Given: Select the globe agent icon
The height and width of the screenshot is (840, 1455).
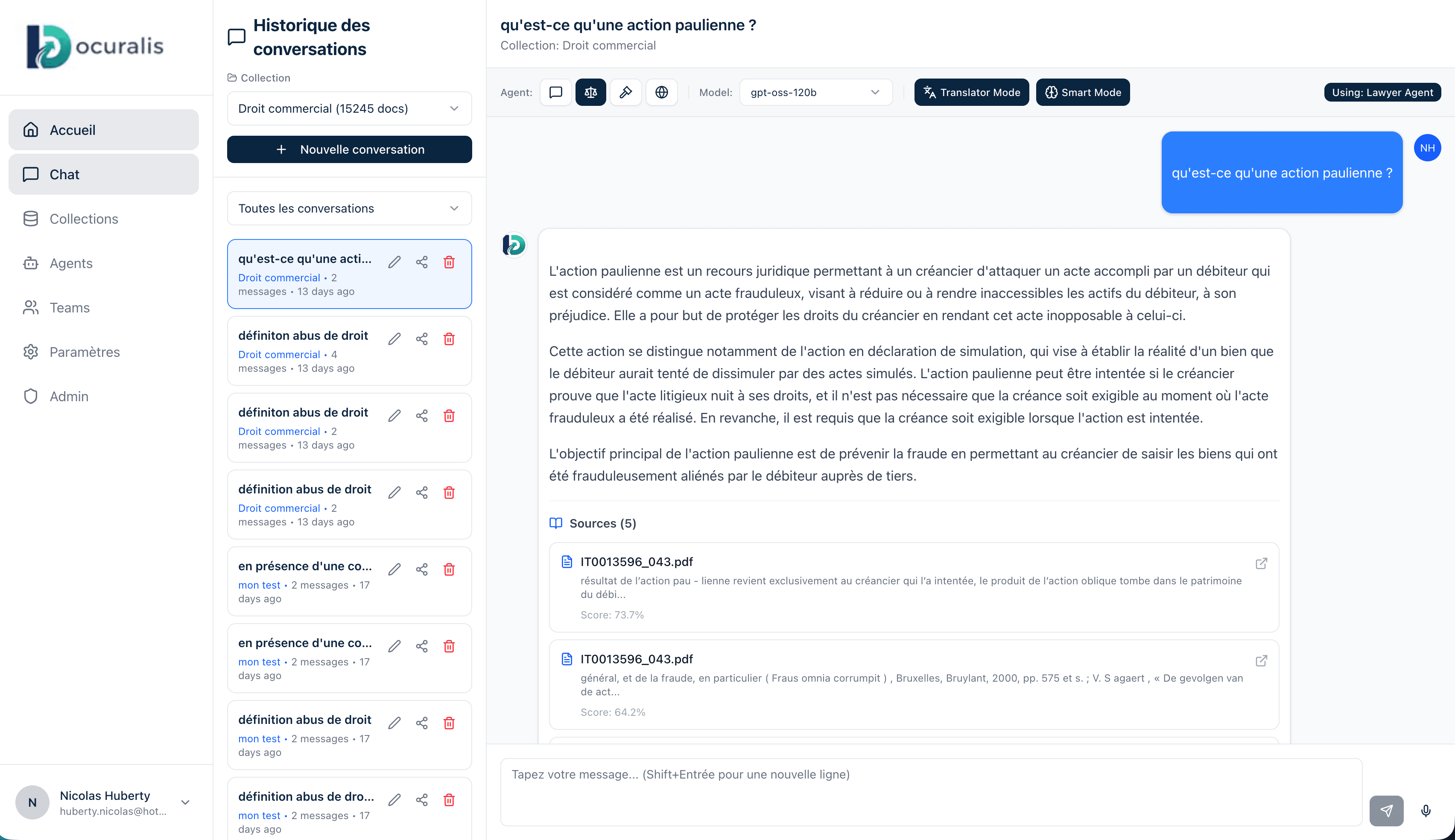Looking at the screenshot, I should tap(662, 92).
